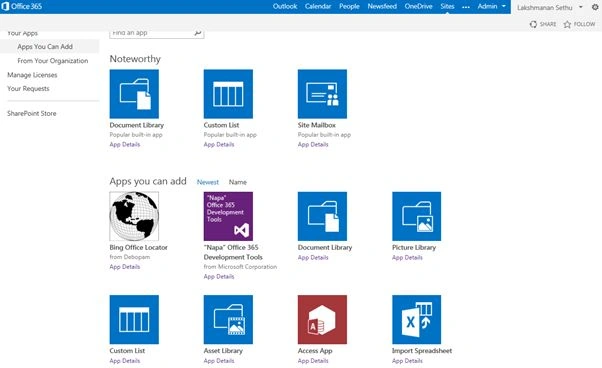Open App Details for Site Mailbox

click(x=313, y=144)
